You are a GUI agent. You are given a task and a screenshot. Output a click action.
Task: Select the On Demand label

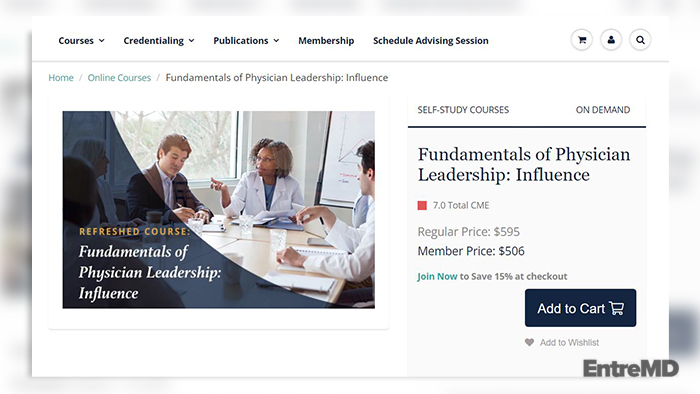pos(603,110)
